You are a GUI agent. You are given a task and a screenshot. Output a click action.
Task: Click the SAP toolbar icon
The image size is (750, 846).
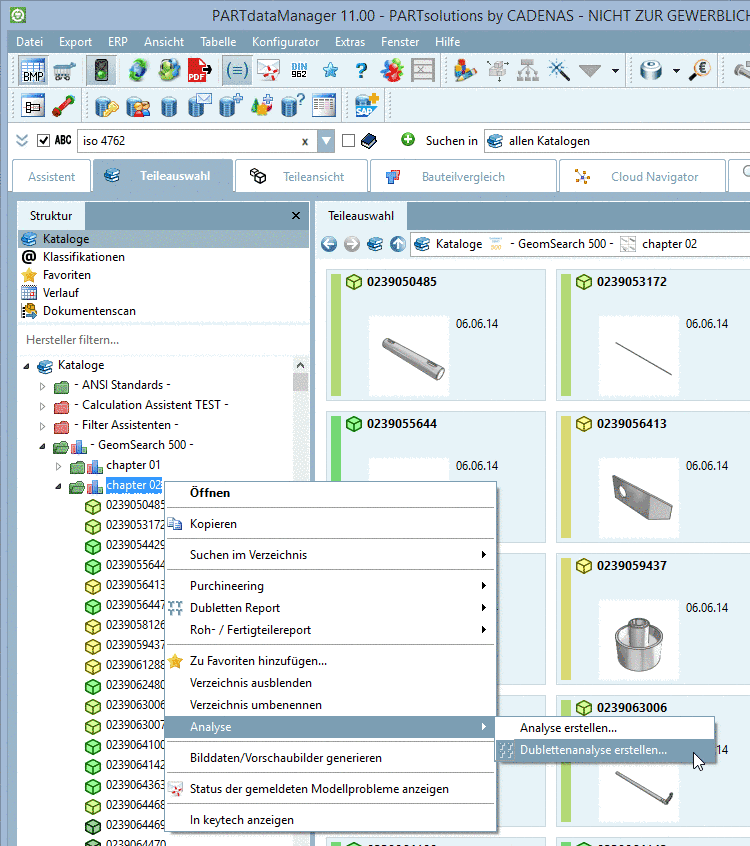coord(366,105)
